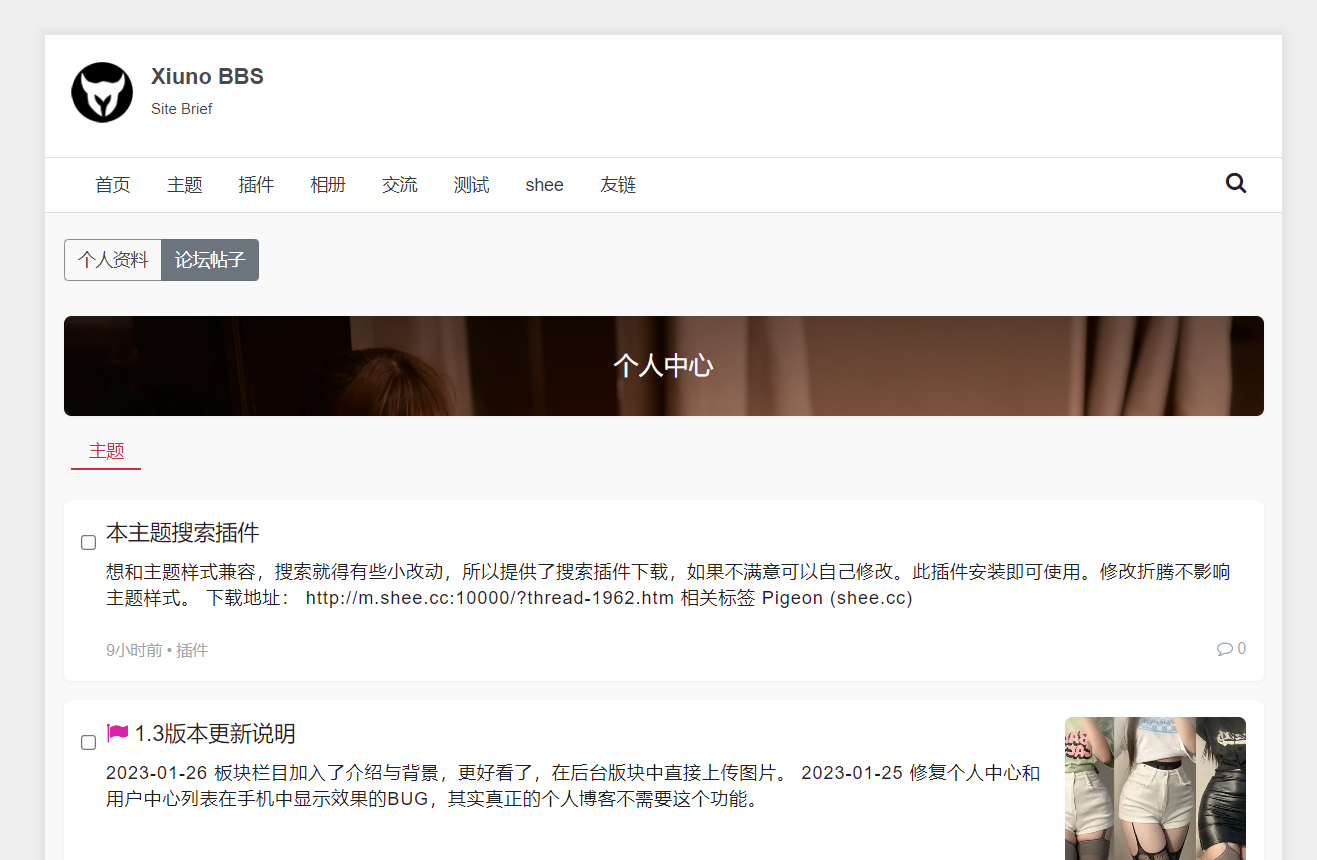Click the pink flag icon on 1.3版本更新说明
1317x860 pixels.
coord(118,733)
